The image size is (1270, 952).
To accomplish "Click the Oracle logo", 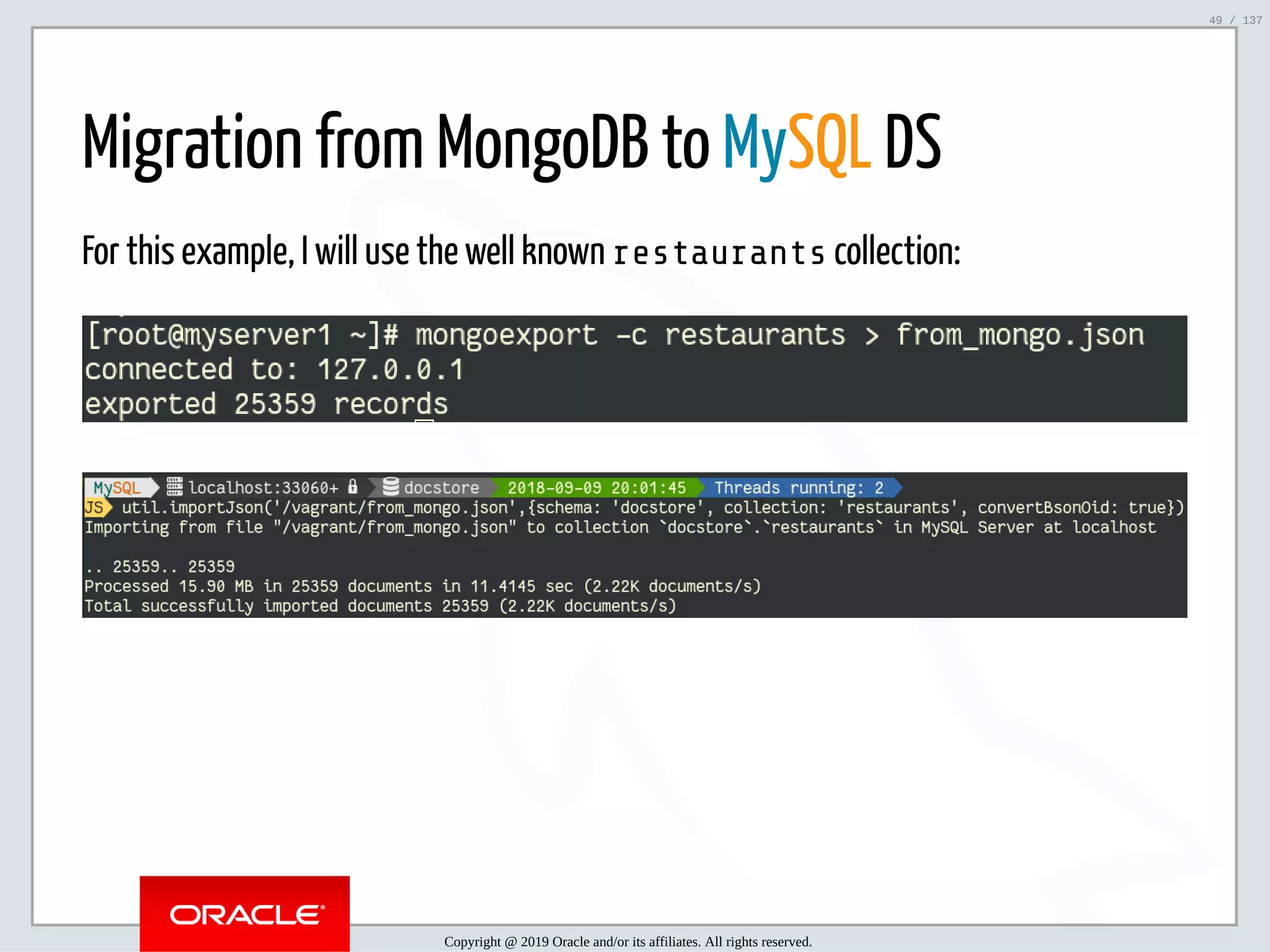I will 245,914.
